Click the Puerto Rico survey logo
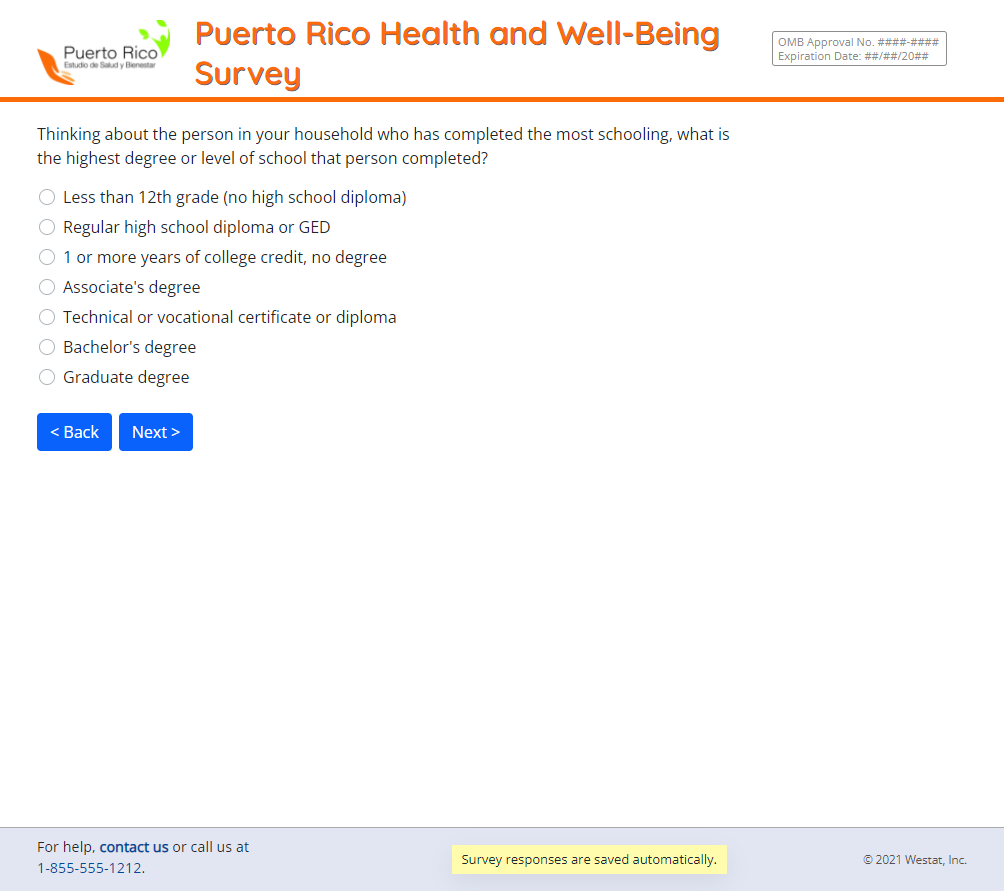The image size is (1004, 891). click(104, 52)
